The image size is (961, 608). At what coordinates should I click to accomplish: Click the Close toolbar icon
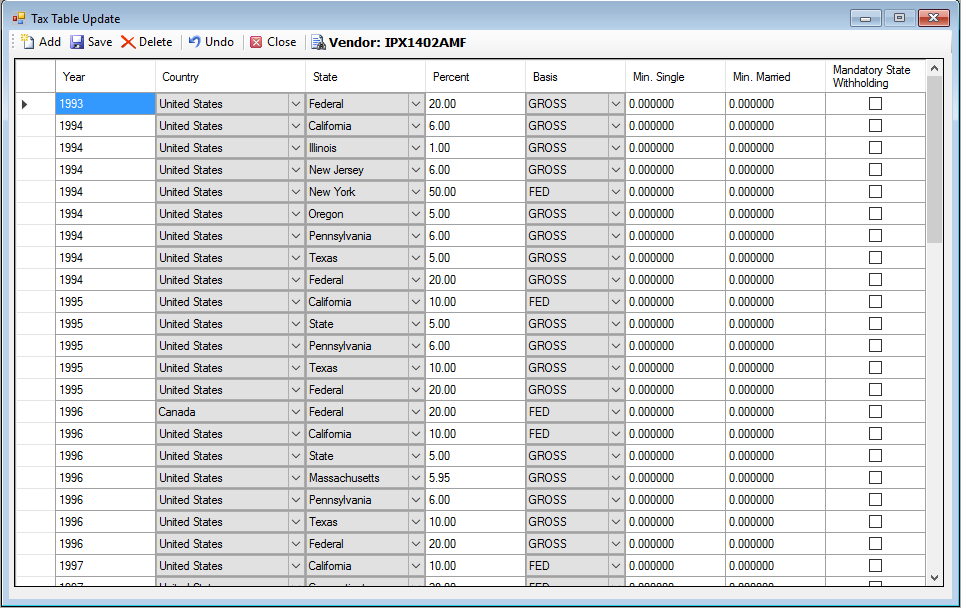coord(256,42)
